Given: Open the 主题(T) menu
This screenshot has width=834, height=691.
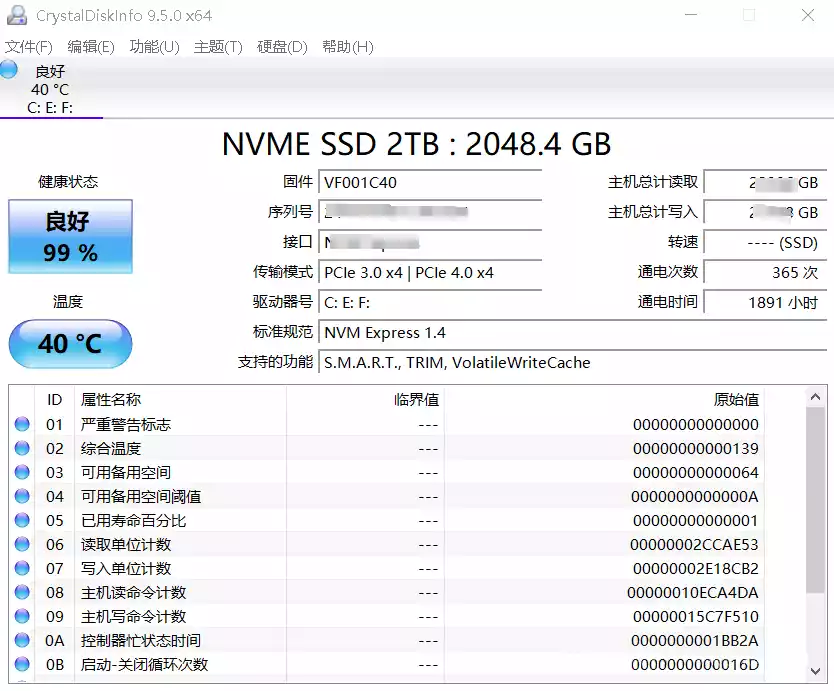Looking at the screenshot, I should [x=218, y=47].
